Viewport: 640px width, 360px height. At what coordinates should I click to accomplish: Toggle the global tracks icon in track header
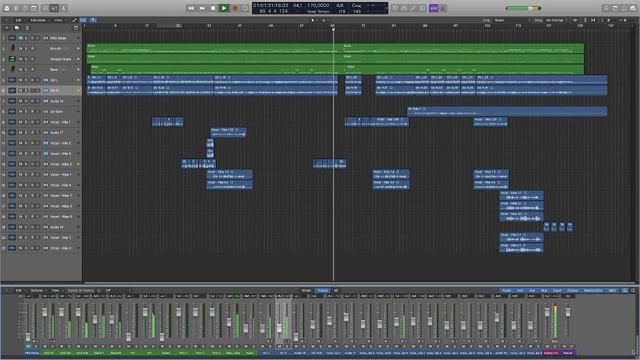76,28
